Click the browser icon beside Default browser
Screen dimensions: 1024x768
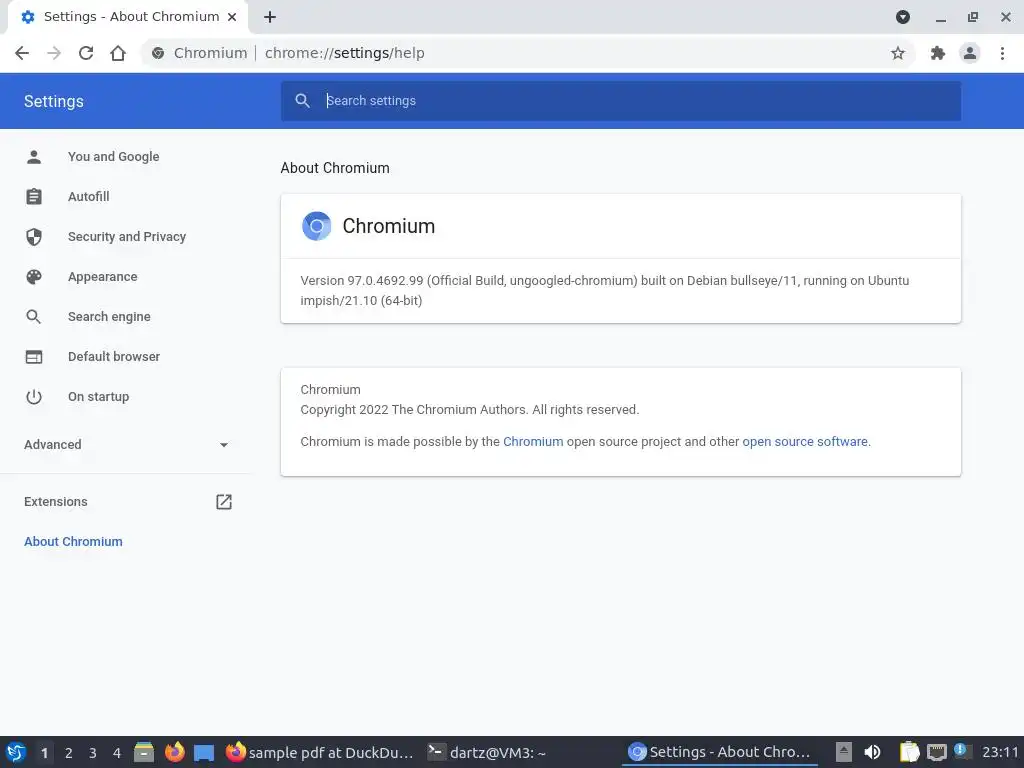[x=34, y=357]
